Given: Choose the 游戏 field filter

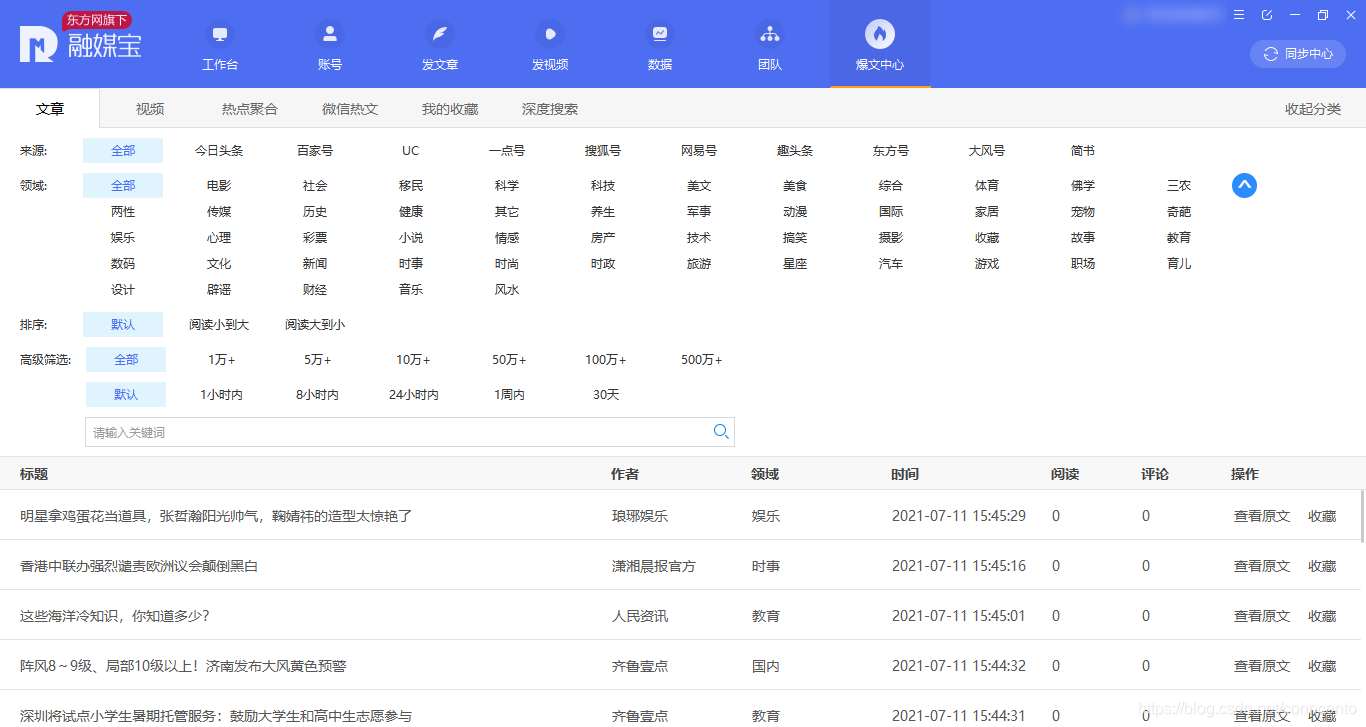Looking at the screenshot, I should 987,264.
